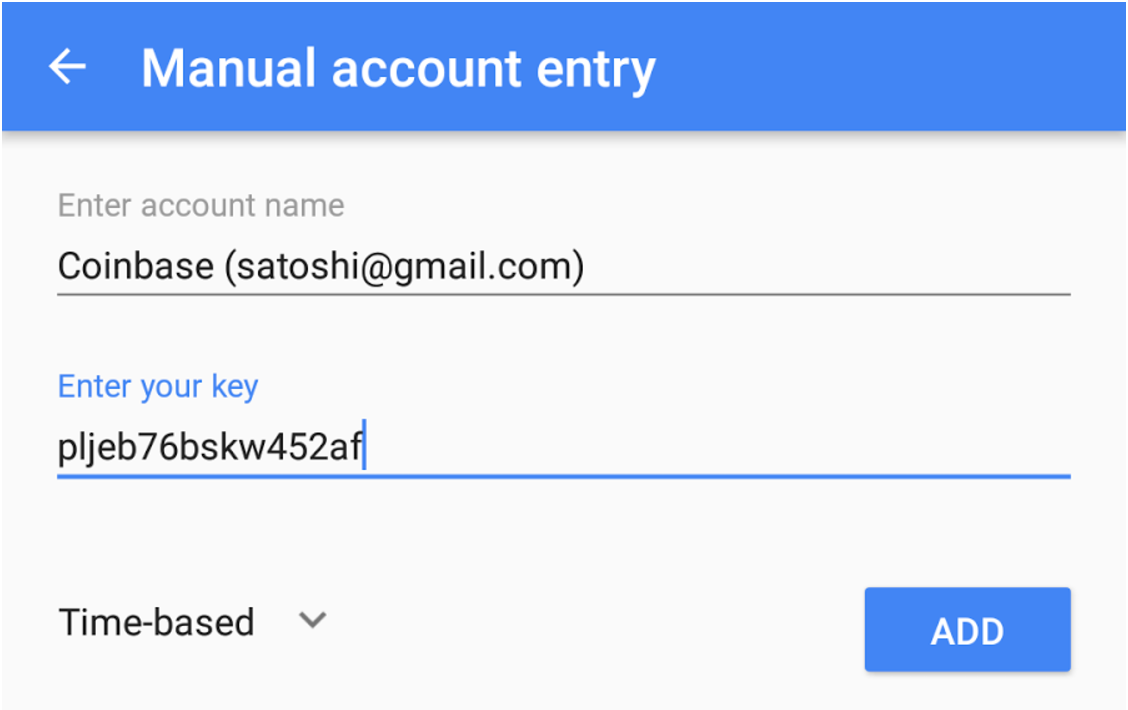The width and height of the screenshot is (1128, 710).
Task: Click empty space right of account name text
Action: 827,266
